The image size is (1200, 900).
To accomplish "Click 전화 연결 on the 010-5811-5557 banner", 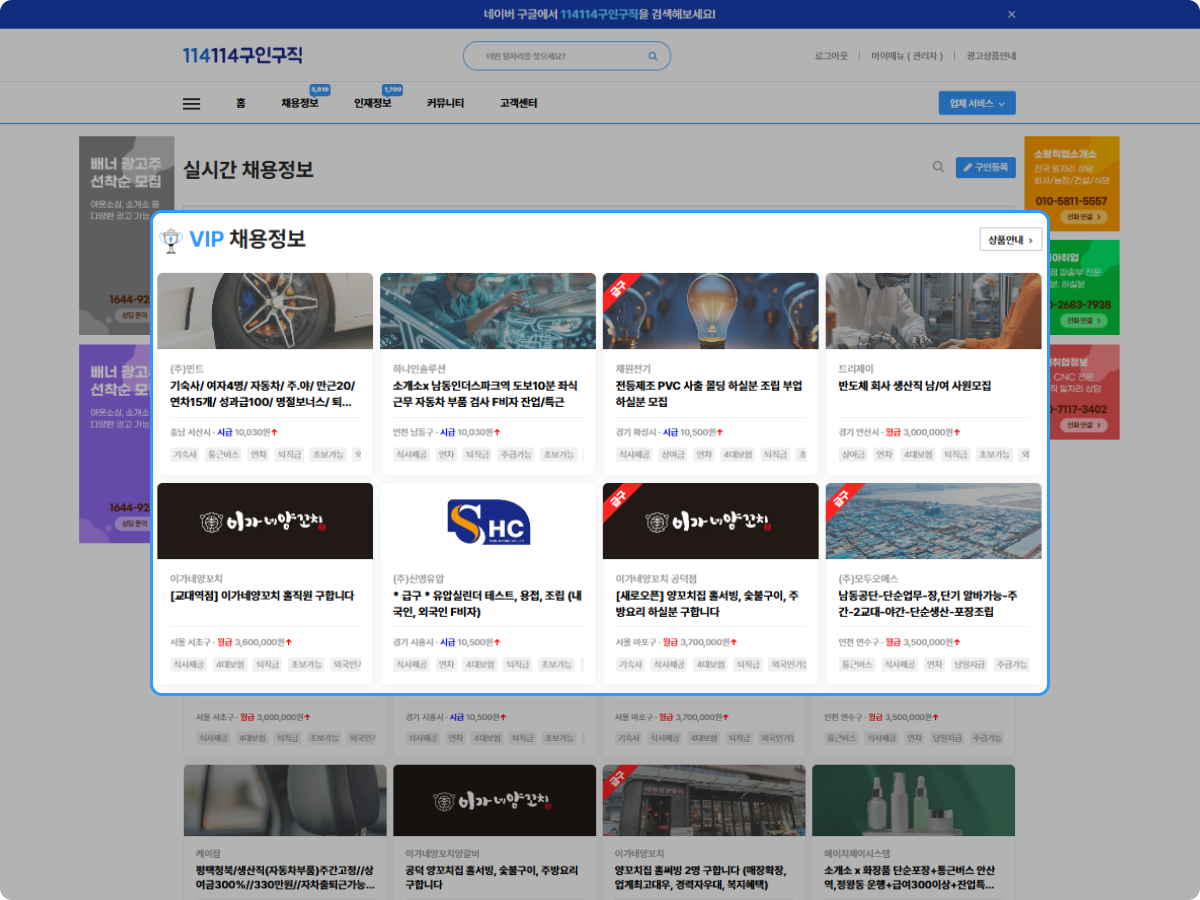I will click(x=1085, y=217).
